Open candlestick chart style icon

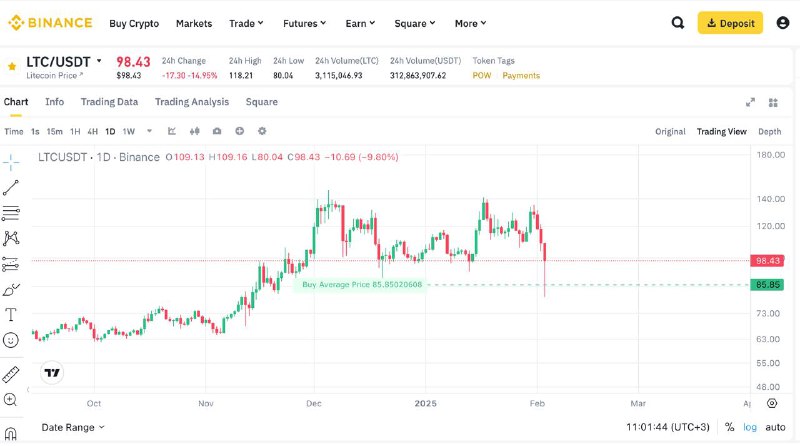[x=194, y=131]
